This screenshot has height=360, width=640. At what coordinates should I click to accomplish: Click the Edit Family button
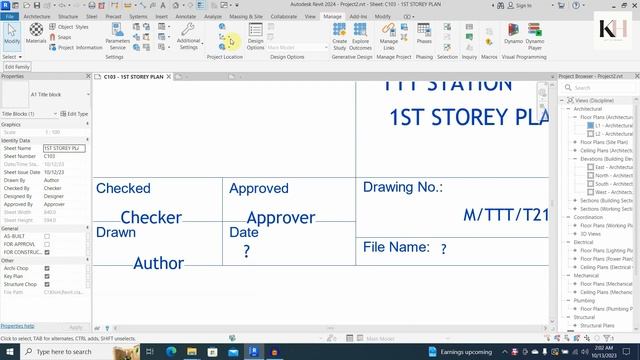point(17,67)
